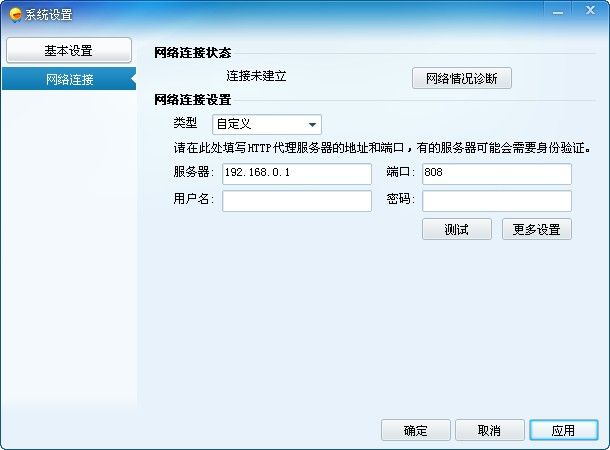Screen dimensions: 610x450
Task: Click the 连接未建立 status text
Action: pos(256,76)
